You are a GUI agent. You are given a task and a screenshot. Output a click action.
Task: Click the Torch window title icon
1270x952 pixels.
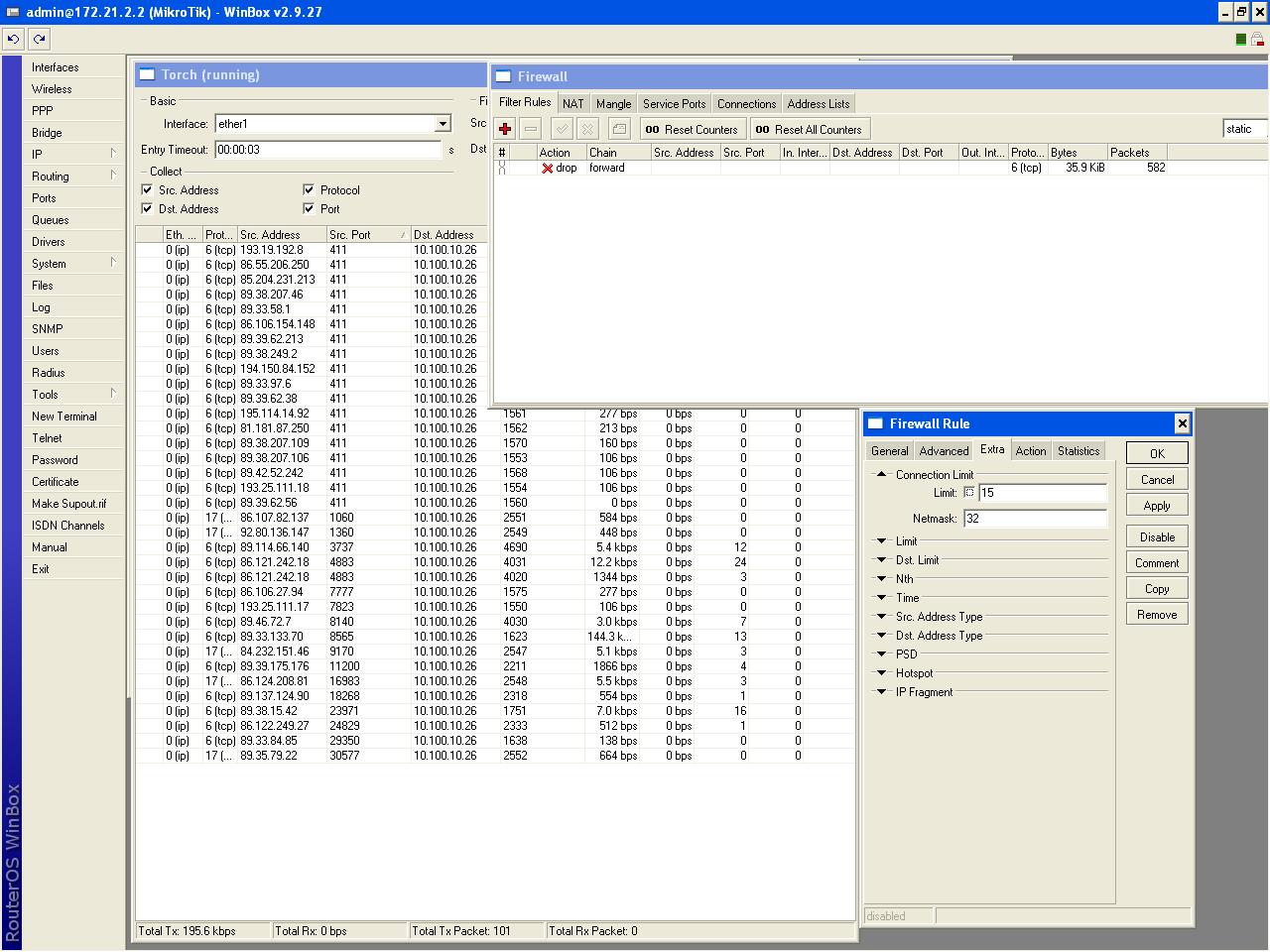click(x=147, y=74)
